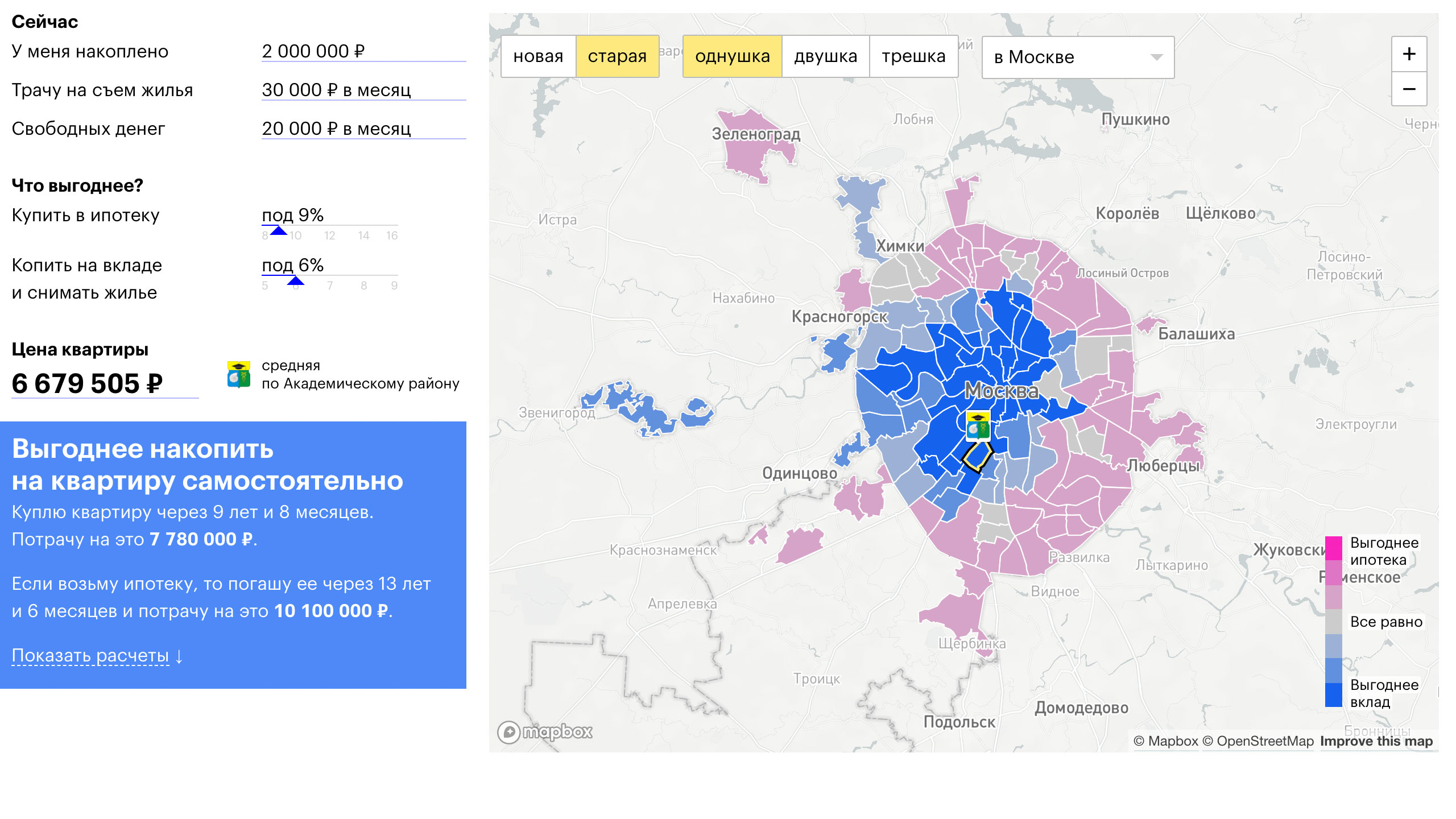
Task: Click the 'Москва' city label on map
Action: [1002, 391]
